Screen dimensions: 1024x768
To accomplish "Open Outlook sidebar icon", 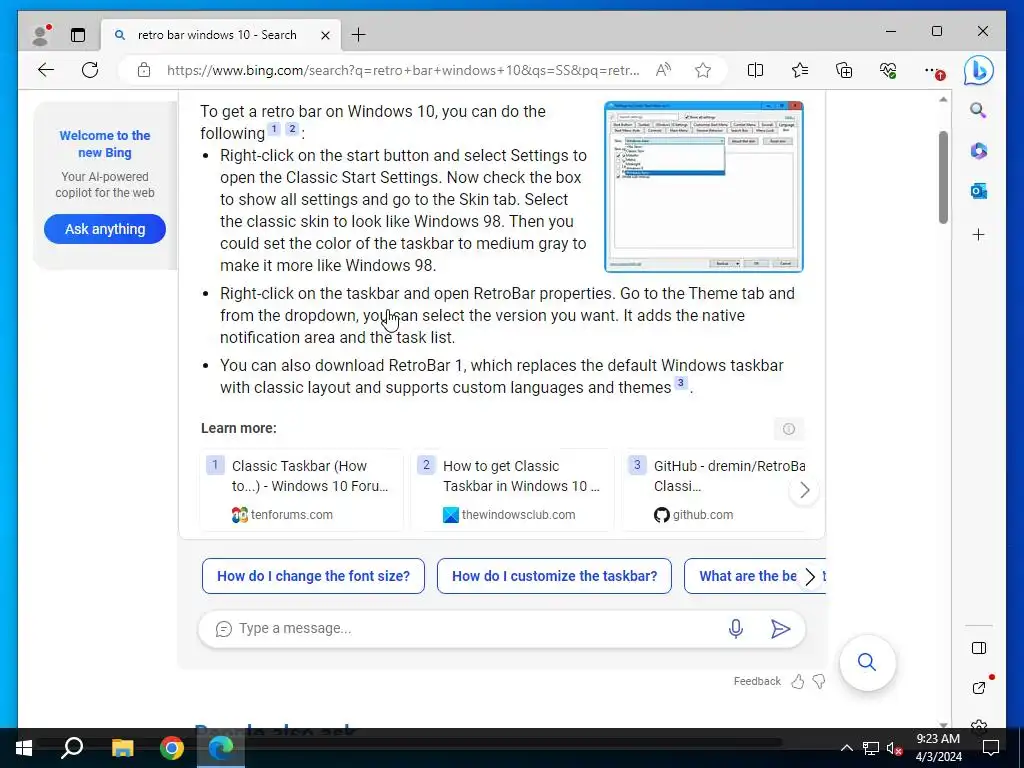I will pyautogui.click(x=978, y=191).
